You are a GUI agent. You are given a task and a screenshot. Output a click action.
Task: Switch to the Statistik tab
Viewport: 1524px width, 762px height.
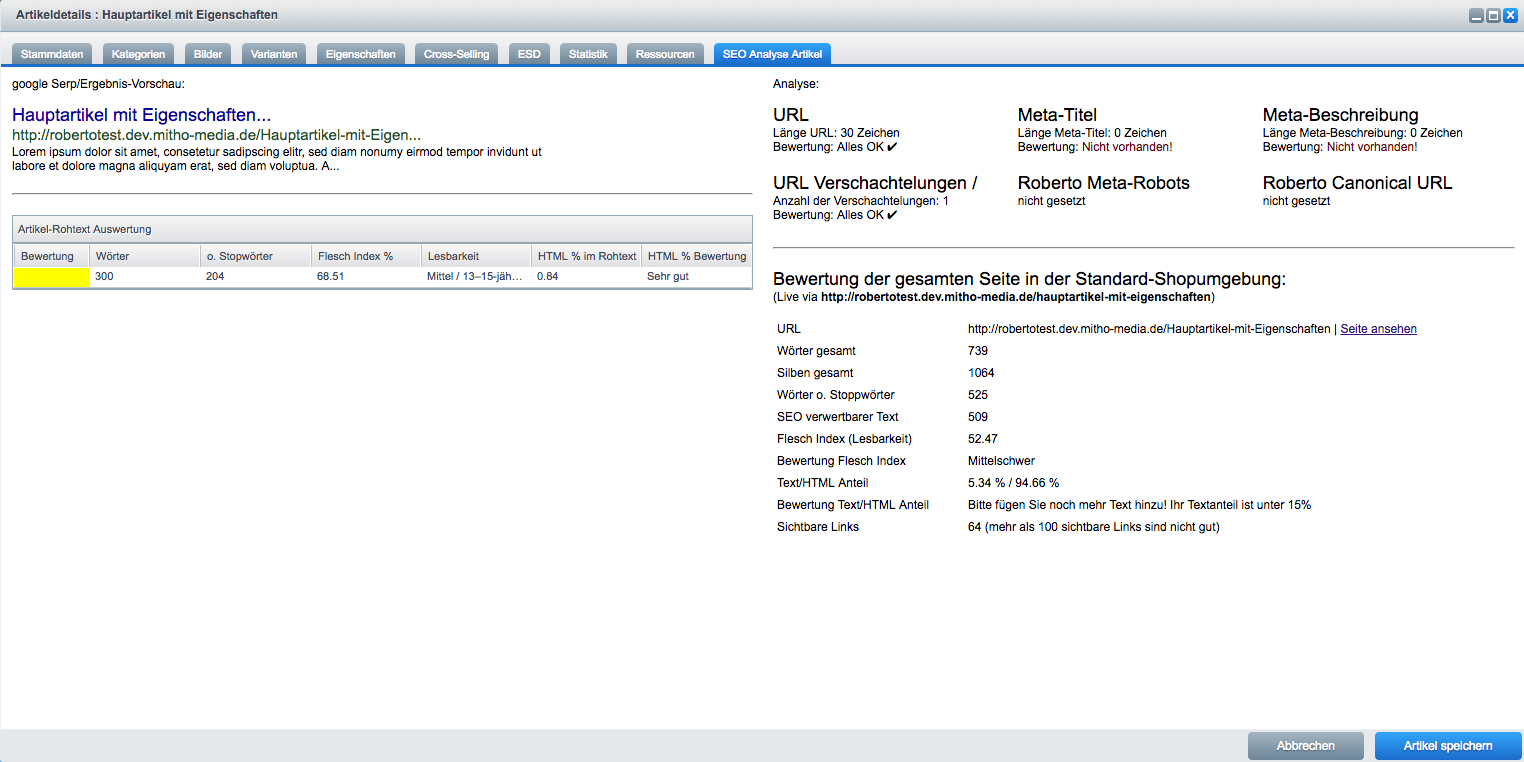point(588,54)
